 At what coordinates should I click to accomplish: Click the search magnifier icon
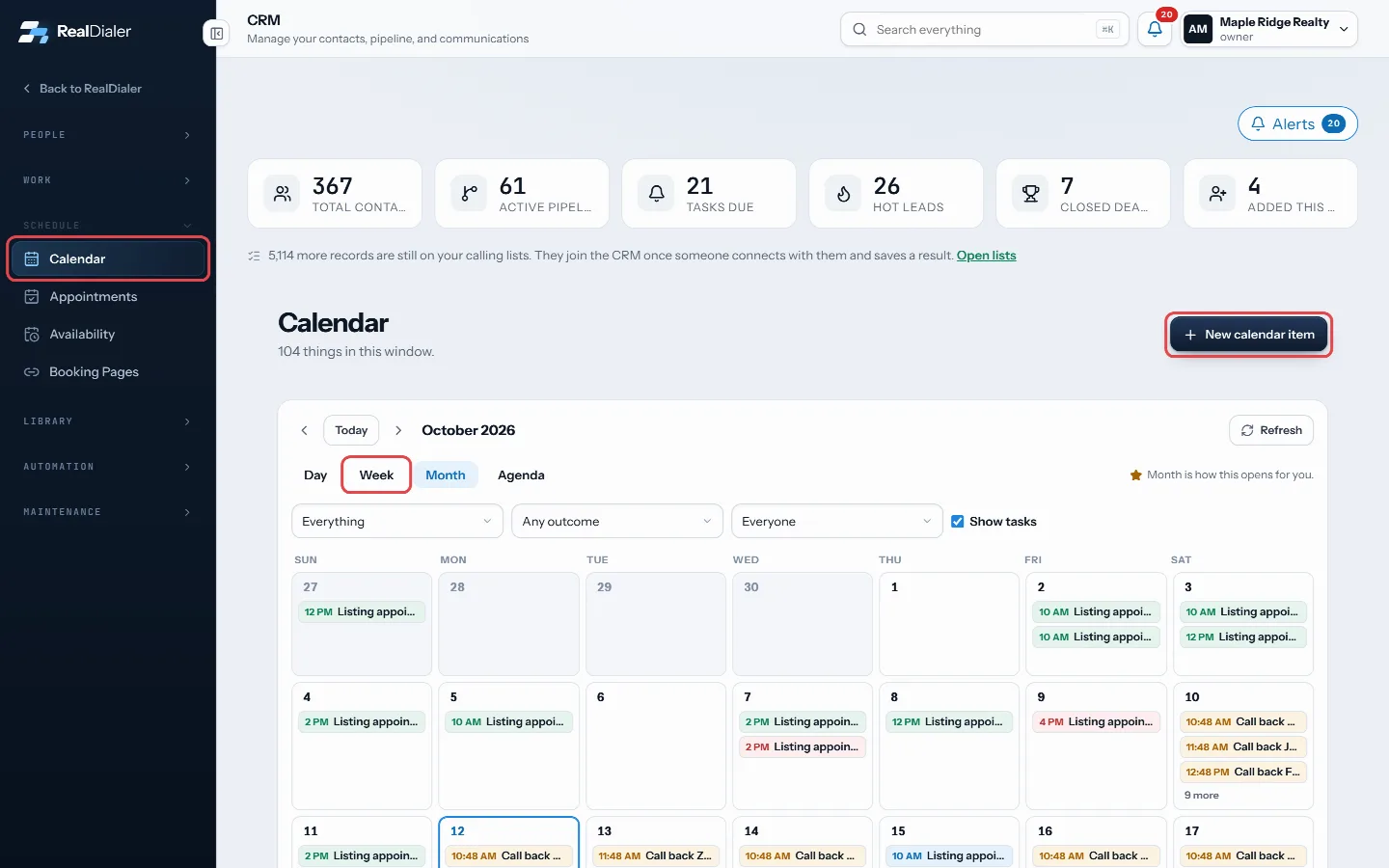click(859, 30)
